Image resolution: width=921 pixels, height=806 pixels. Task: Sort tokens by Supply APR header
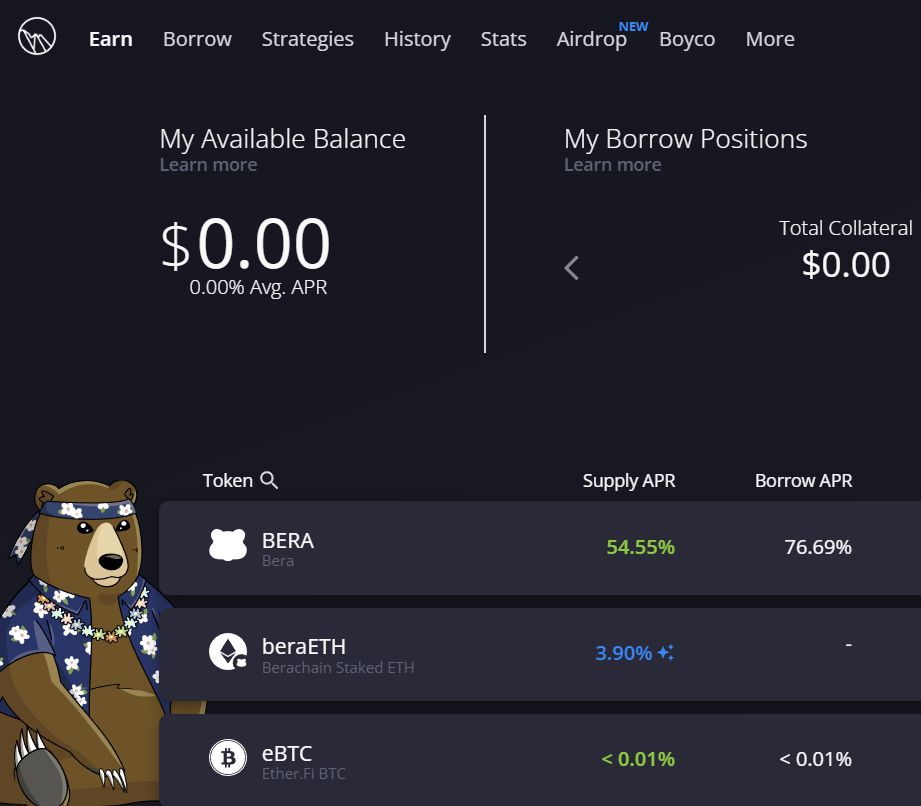click(629, 481)
